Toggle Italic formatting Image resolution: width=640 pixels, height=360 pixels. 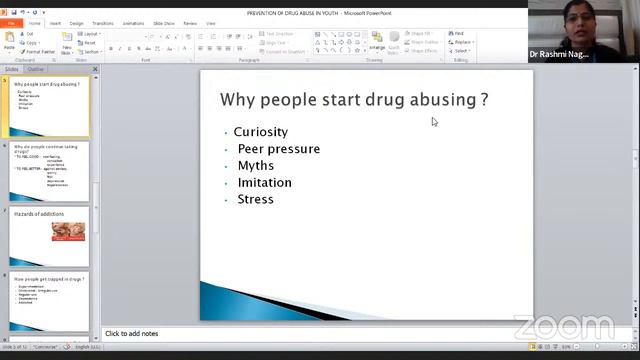(120, 49)
